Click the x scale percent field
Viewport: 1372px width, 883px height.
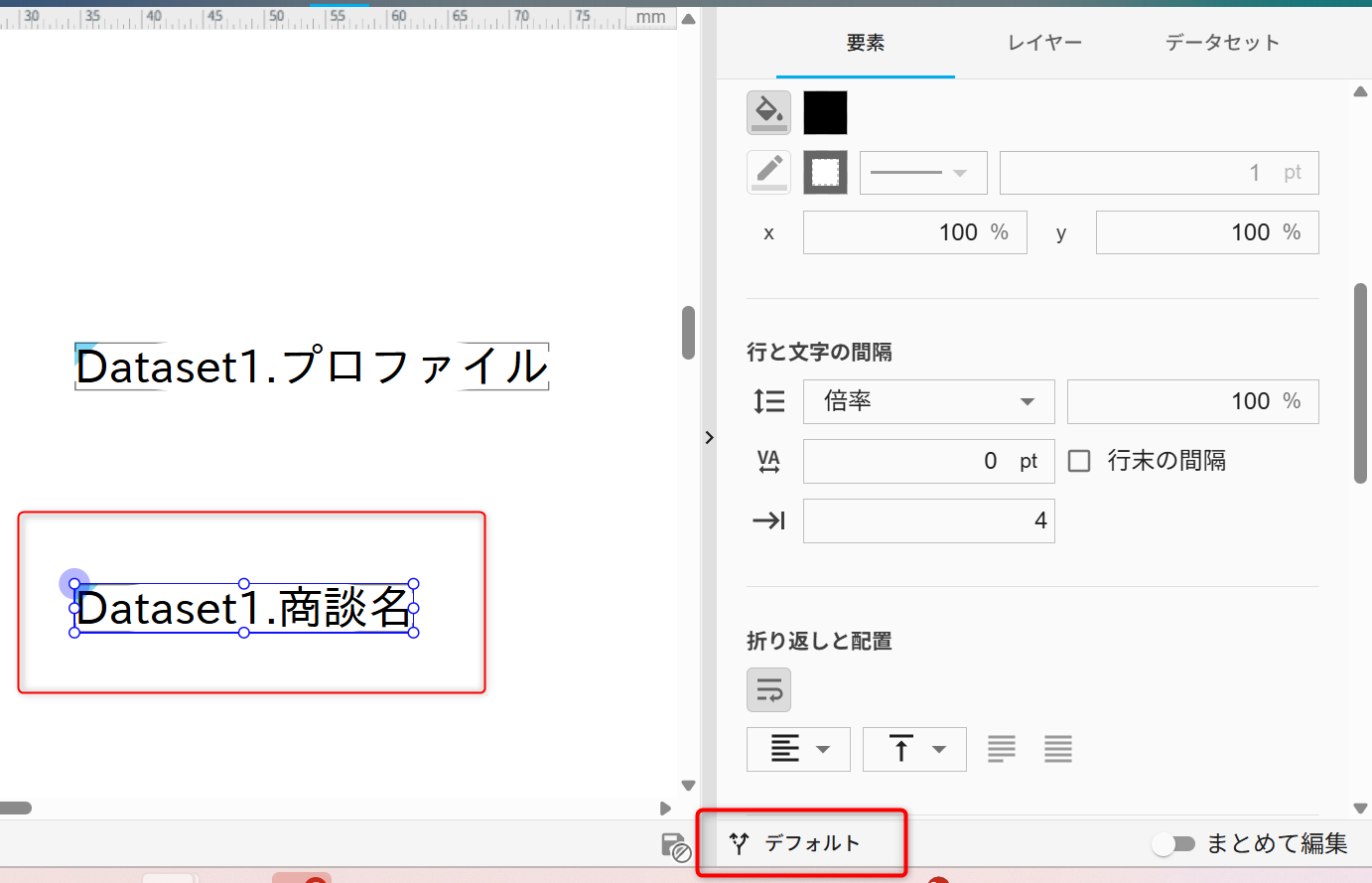pos(915,232)
